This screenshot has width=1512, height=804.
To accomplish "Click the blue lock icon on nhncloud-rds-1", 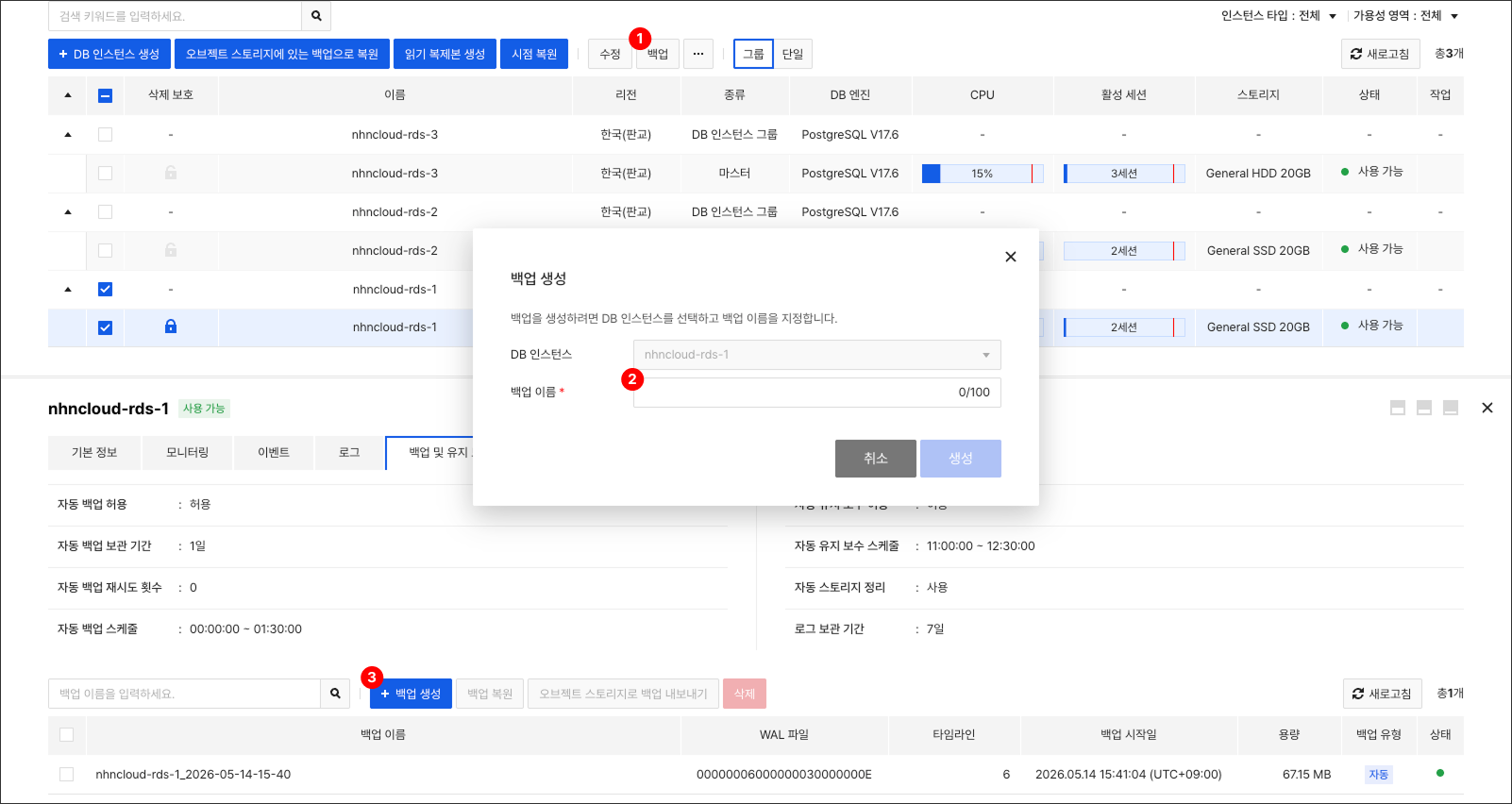I will coord(171,327).
